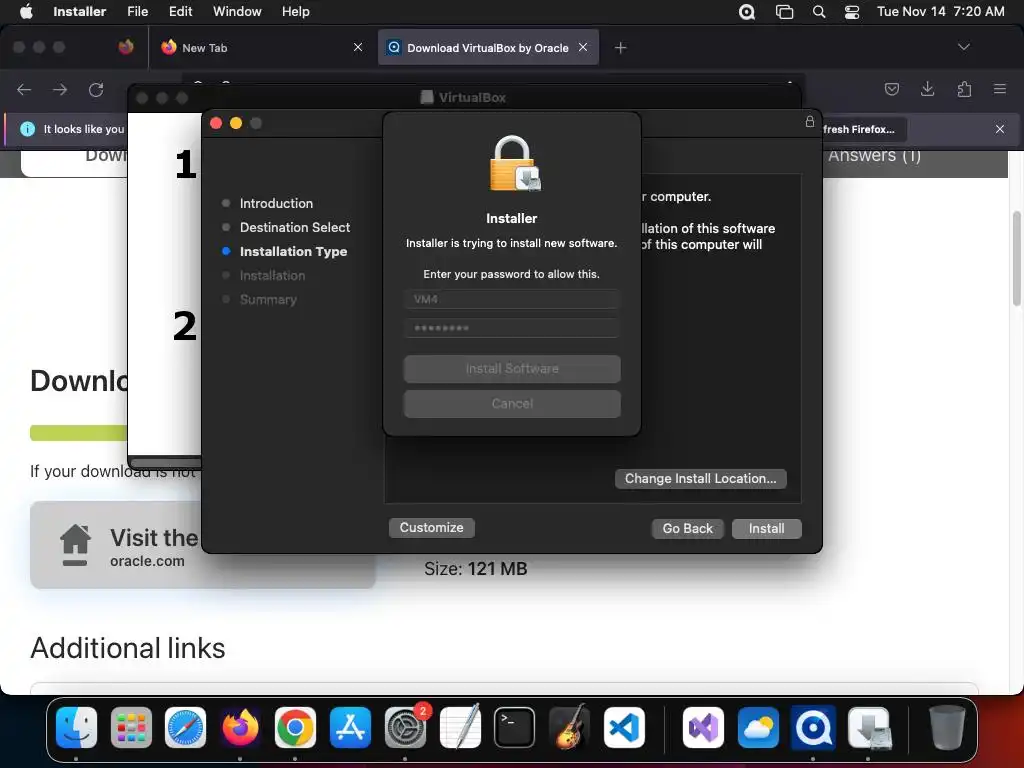1024x768 pixels.
Task: Click the Firefox Pocket save icon
Action: tap(892, 89)
